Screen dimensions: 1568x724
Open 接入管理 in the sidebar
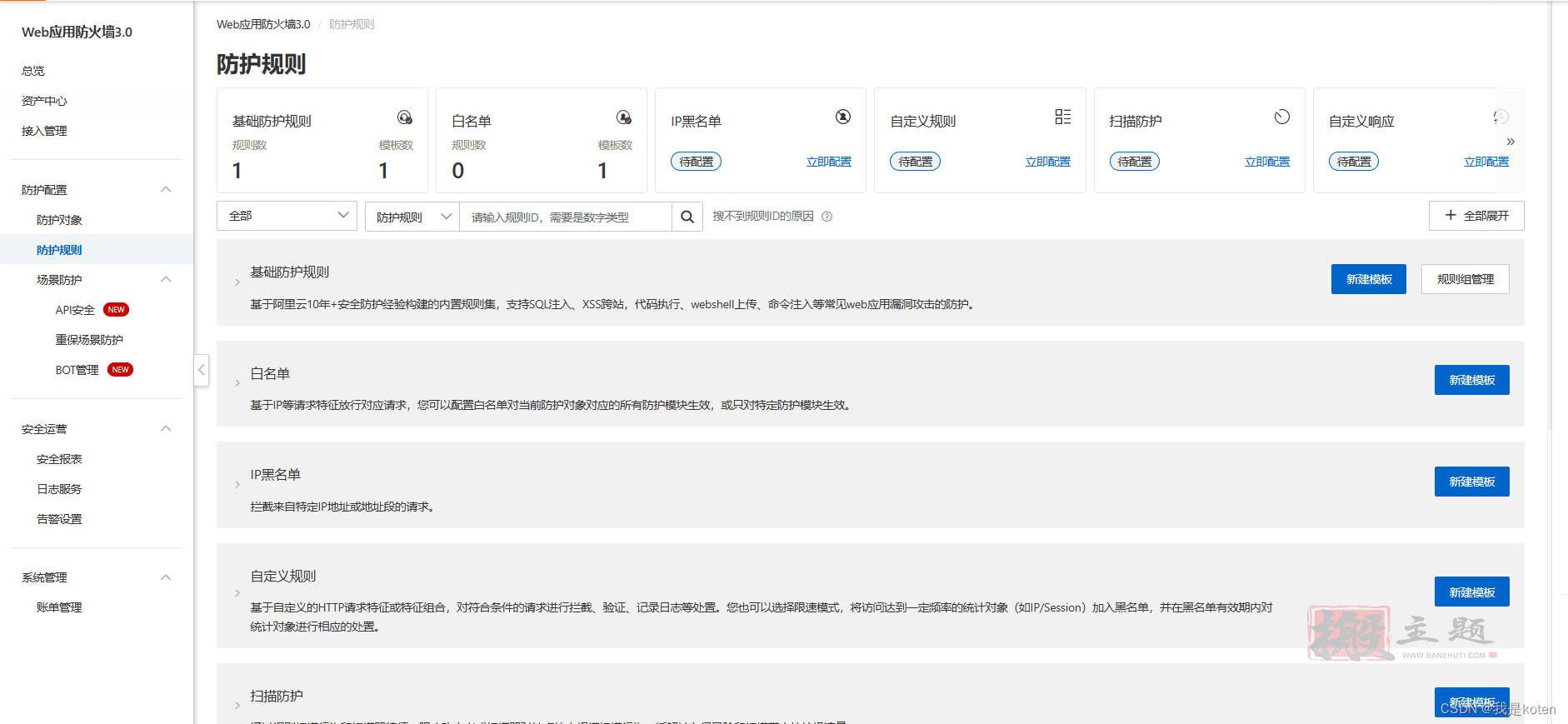44,131
